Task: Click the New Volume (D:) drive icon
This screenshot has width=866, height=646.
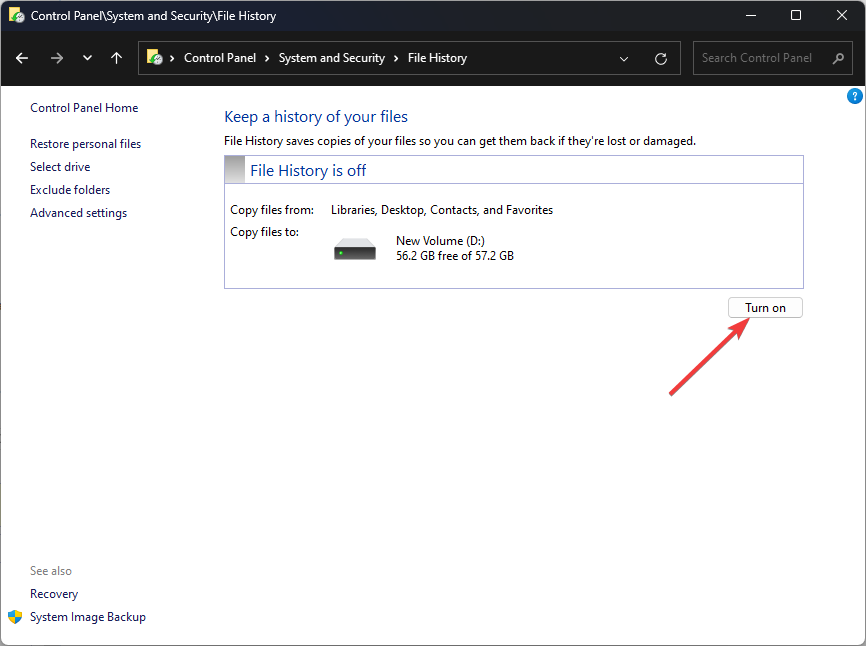Action: [355, 248]
